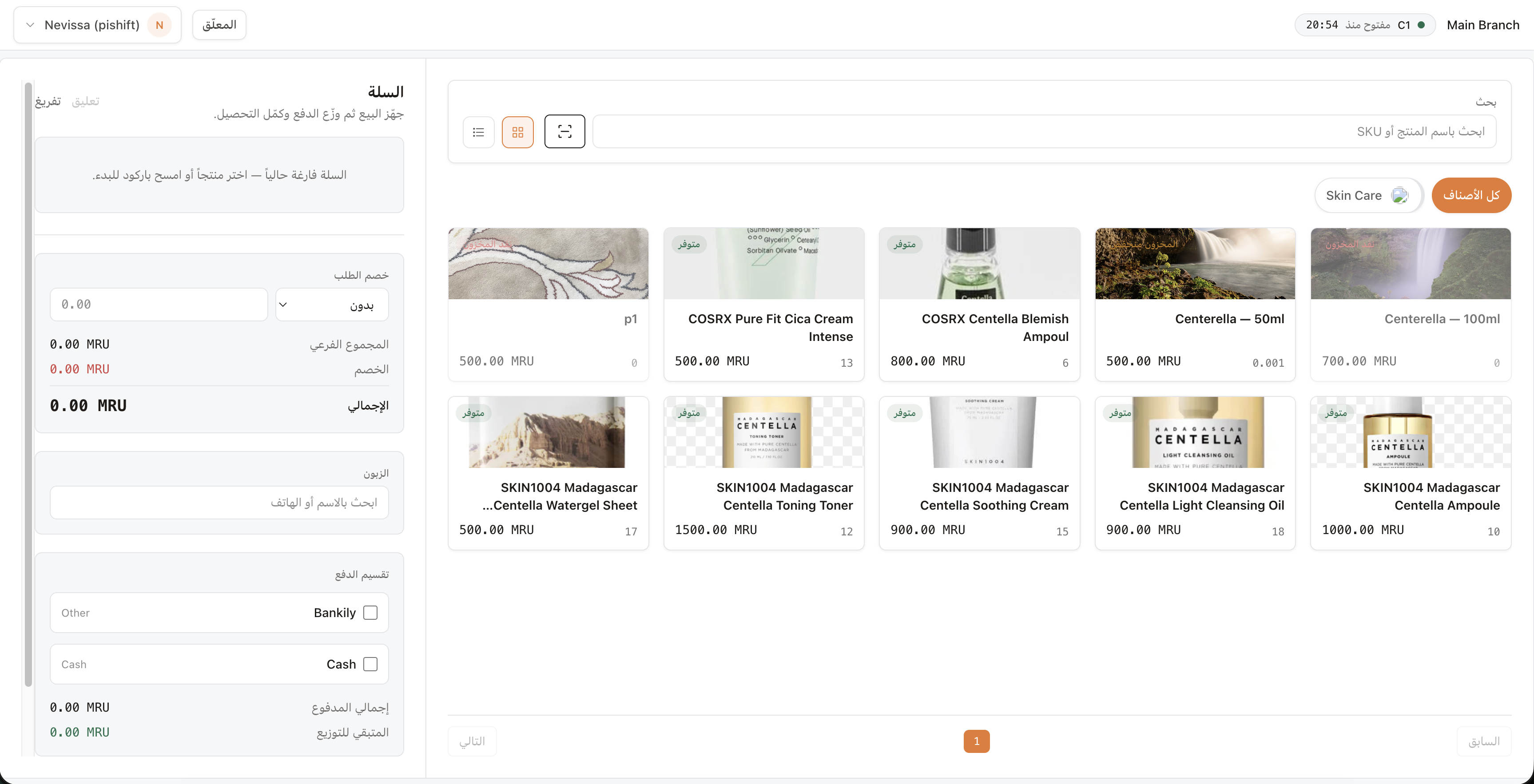Viewport: 1534px width, 784px height.
Task: Tick the Bankily payment checkbox
Action: pyautogui.click(x=370, y=613)
